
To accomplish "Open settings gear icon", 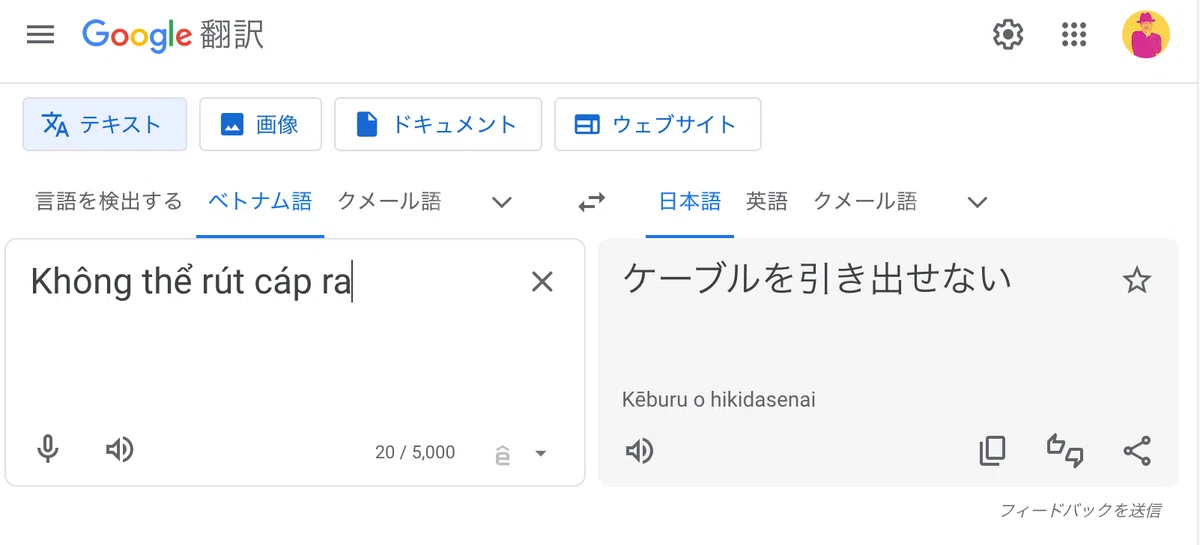I will 1008,35.
